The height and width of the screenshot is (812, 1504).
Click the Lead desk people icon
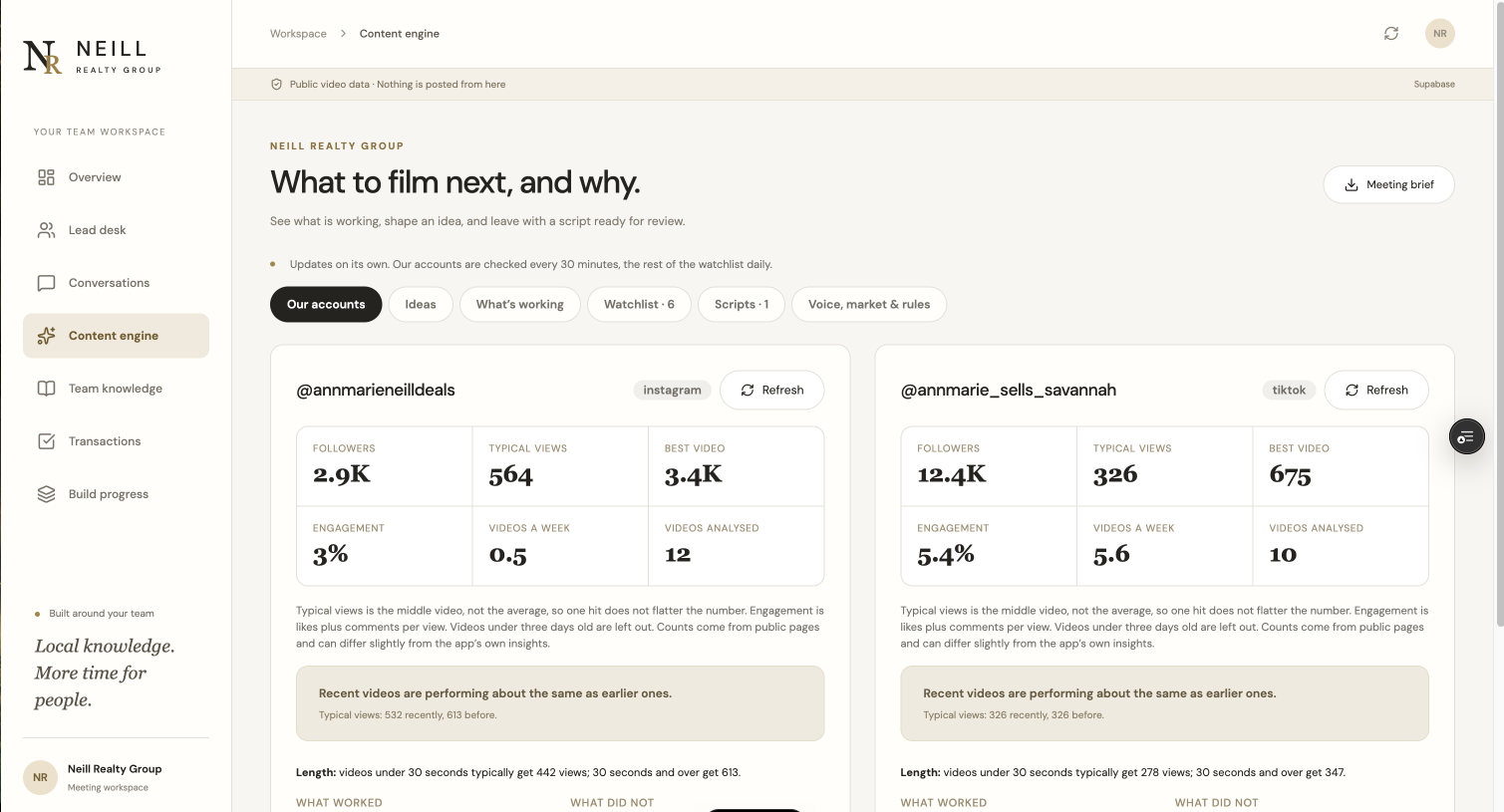(46, 230)
